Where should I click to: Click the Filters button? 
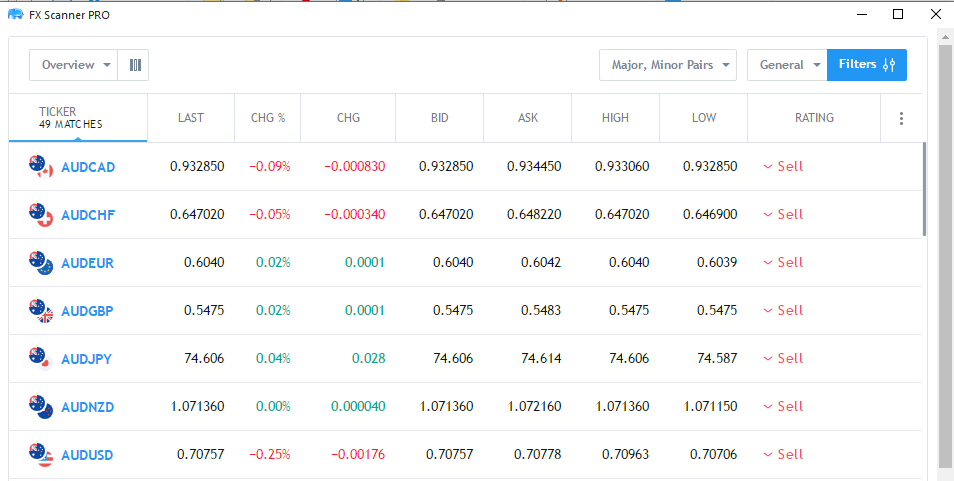click(x=866, y=65)
